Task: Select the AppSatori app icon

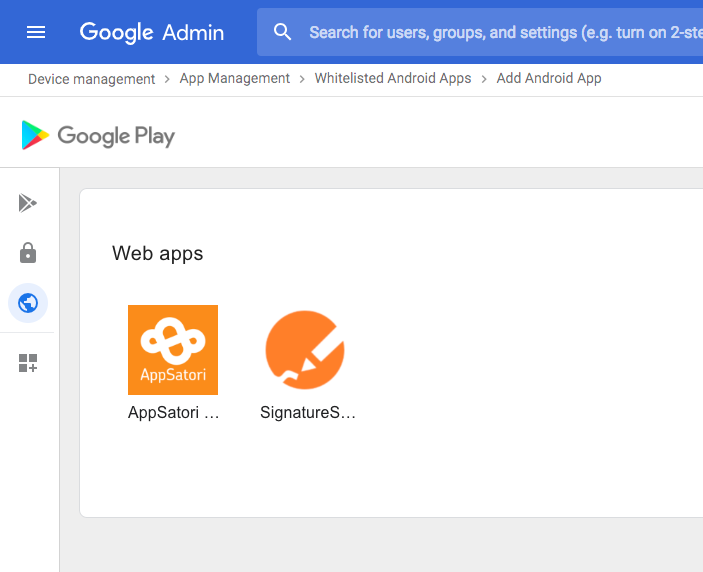Action: click(173, 350)
